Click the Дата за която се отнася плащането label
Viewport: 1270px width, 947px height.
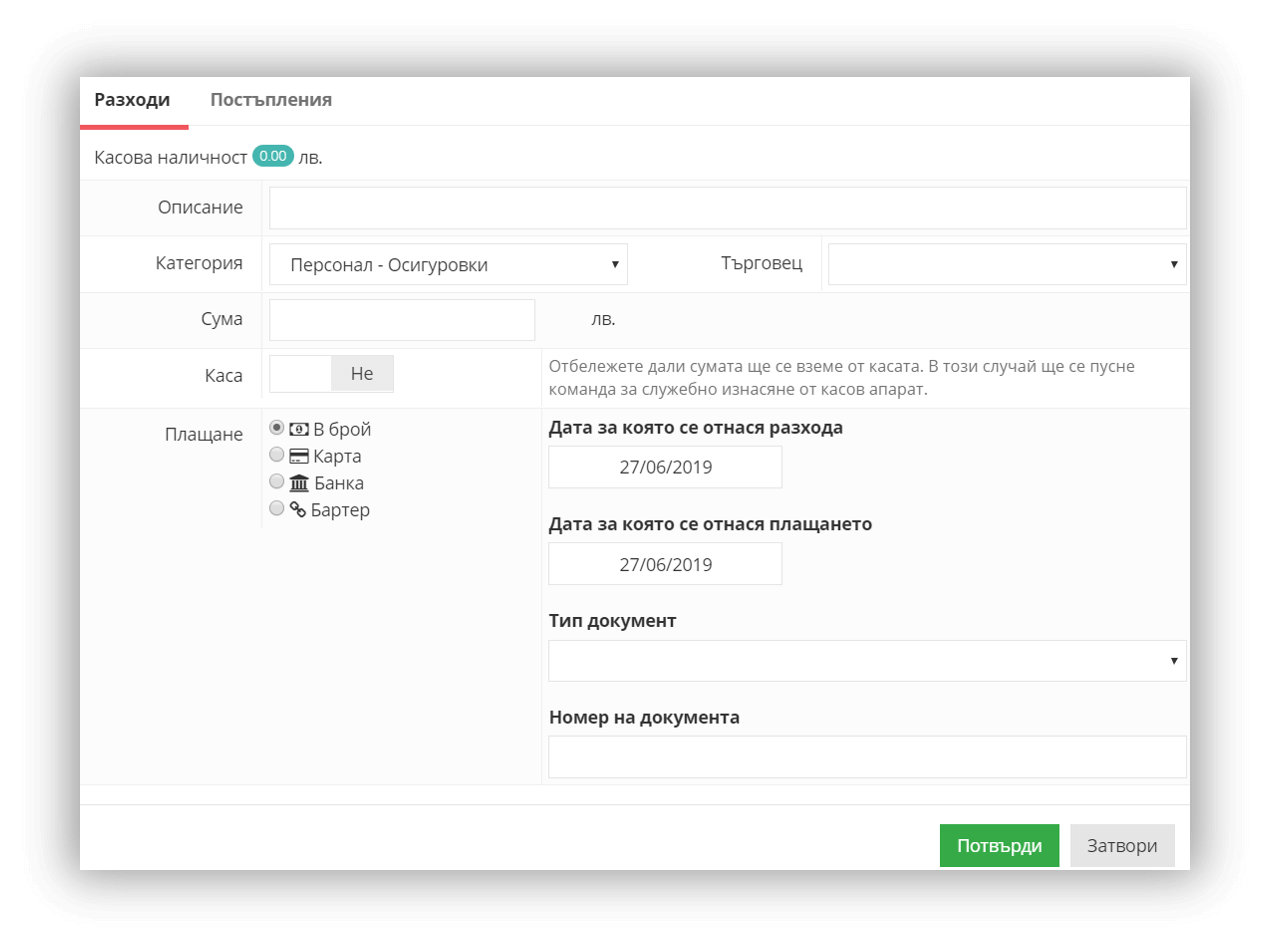tap(711, 524)
